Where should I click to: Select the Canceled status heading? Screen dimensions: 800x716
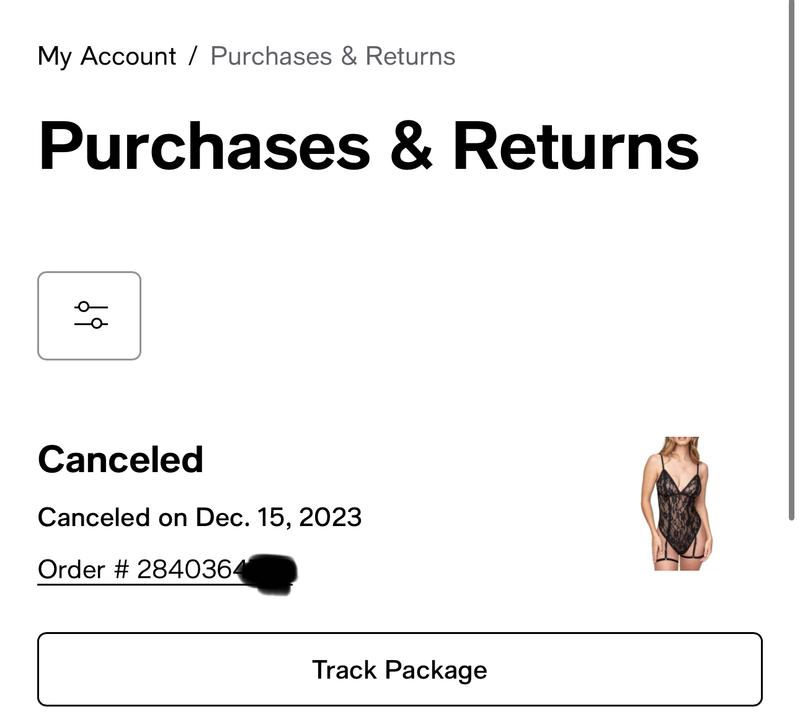(x=120, y=459)
